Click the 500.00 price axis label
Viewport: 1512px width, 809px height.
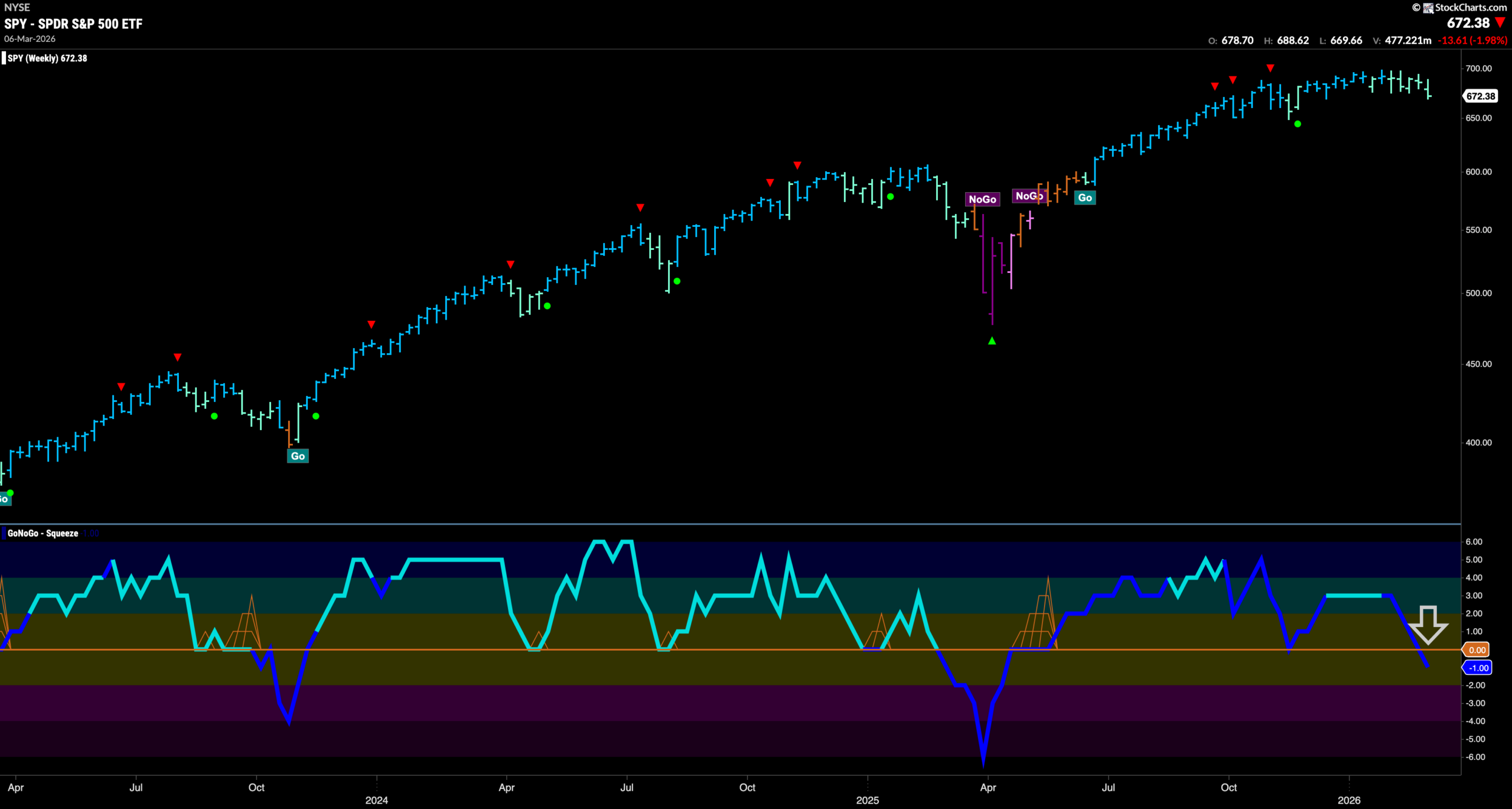coord(1478,293)
